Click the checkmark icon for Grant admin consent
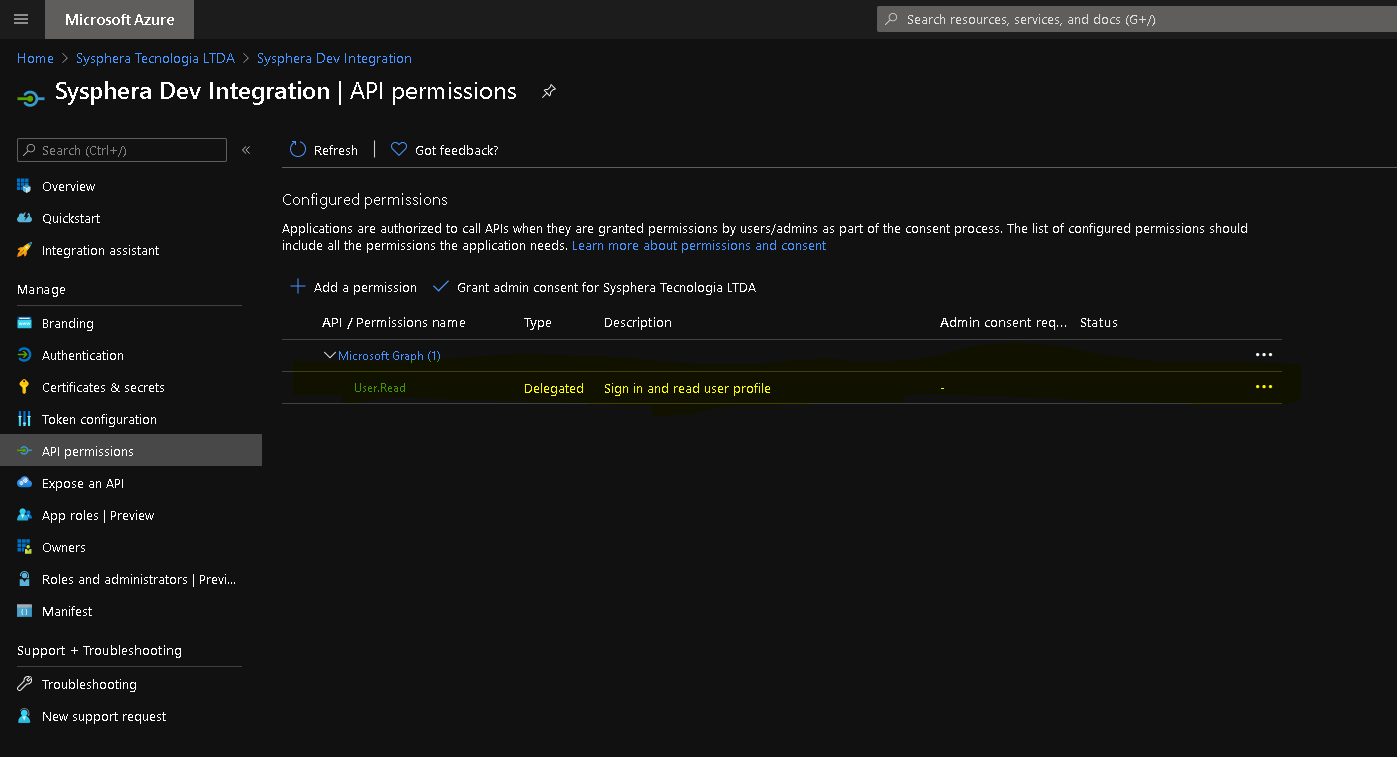Image resolution: width=1397 pixels, height=757 pixels. (440, 286)
